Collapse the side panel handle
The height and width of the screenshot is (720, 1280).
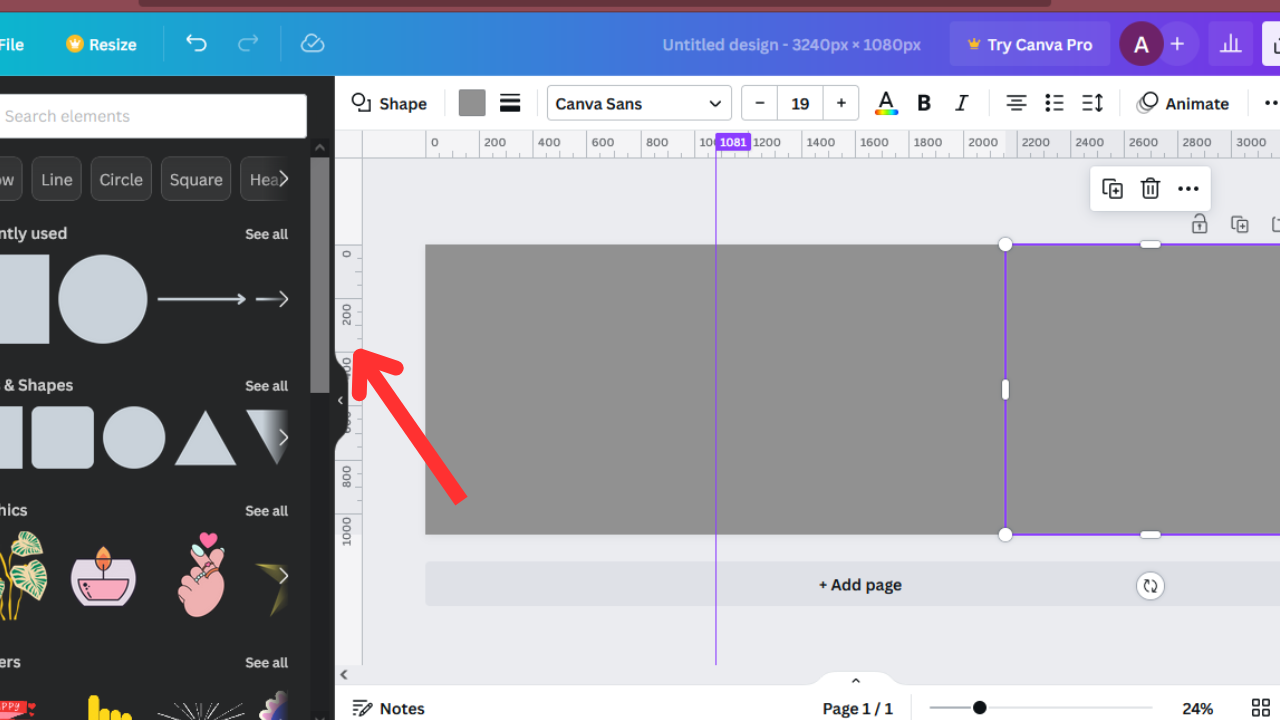pos(340,400)
